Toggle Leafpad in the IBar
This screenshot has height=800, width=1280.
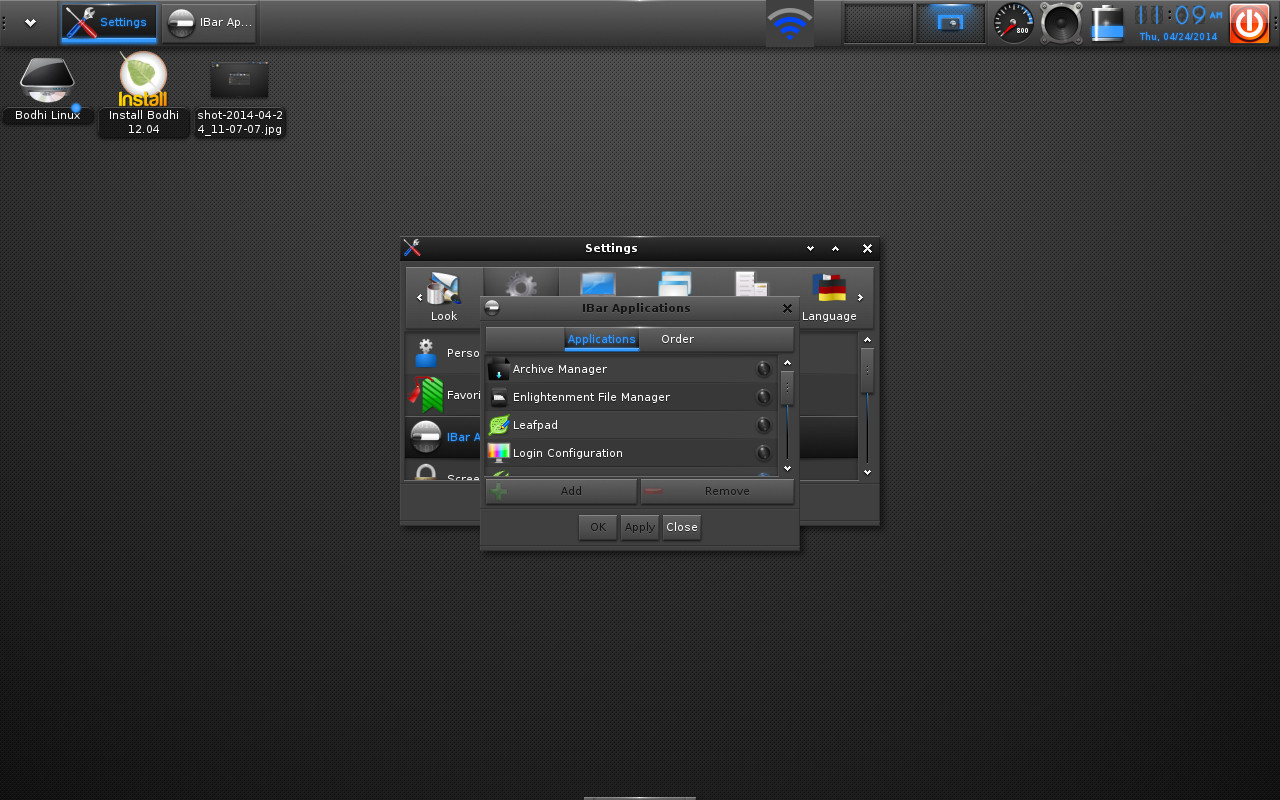(764, 425)
